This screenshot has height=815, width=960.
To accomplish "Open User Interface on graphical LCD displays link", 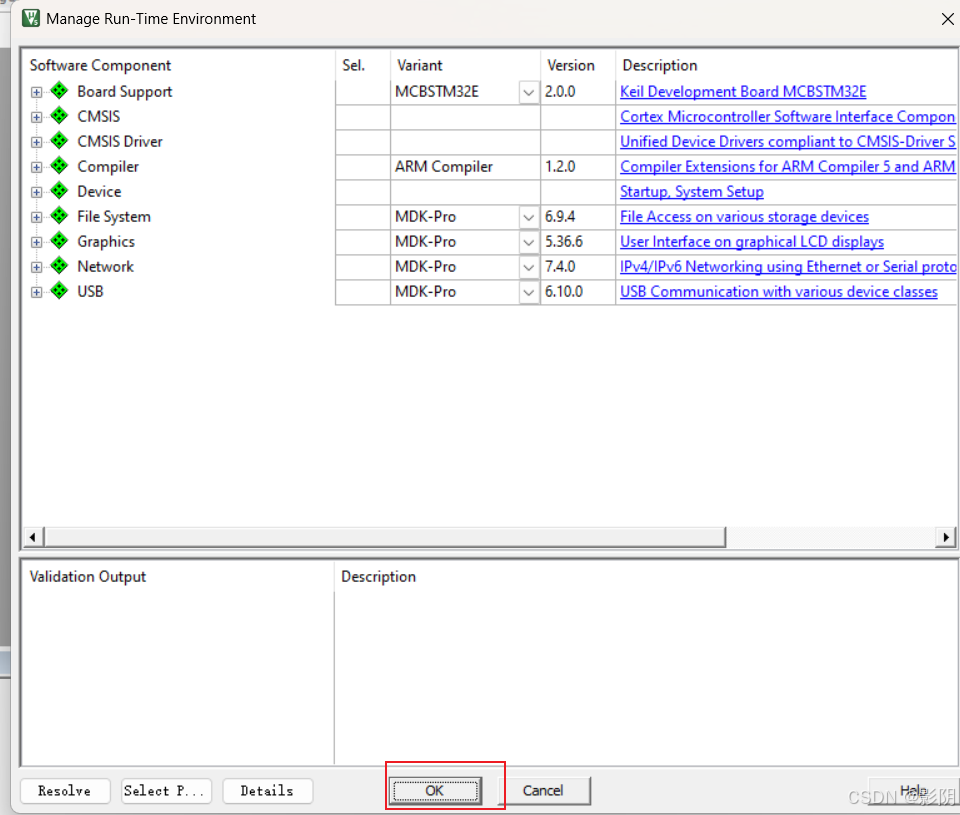I will 752,242.
